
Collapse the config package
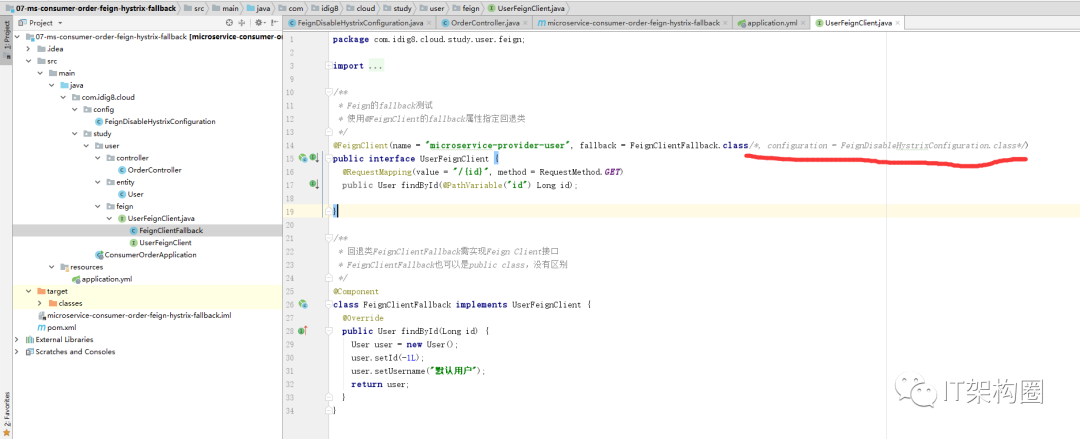75,109
